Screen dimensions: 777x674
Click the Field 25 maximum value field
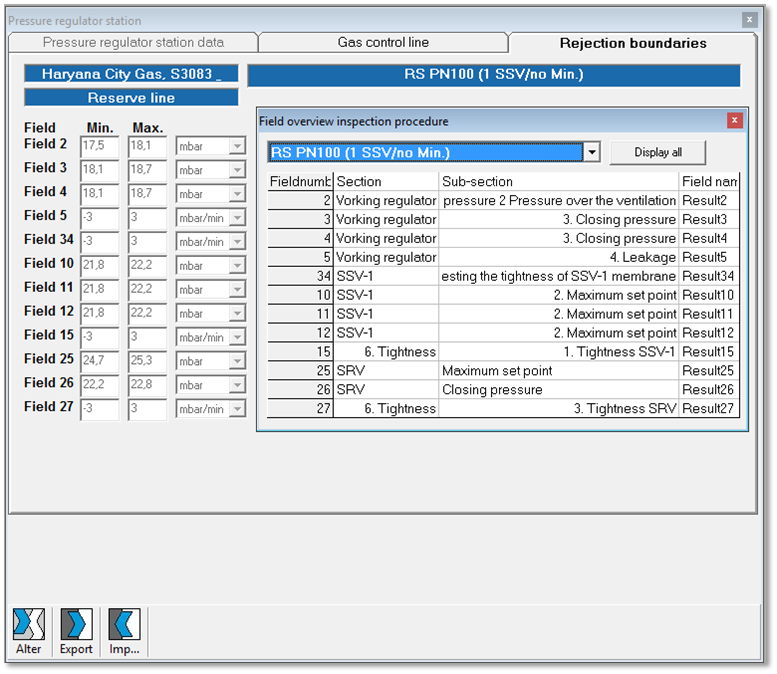[x=147, y=361]
